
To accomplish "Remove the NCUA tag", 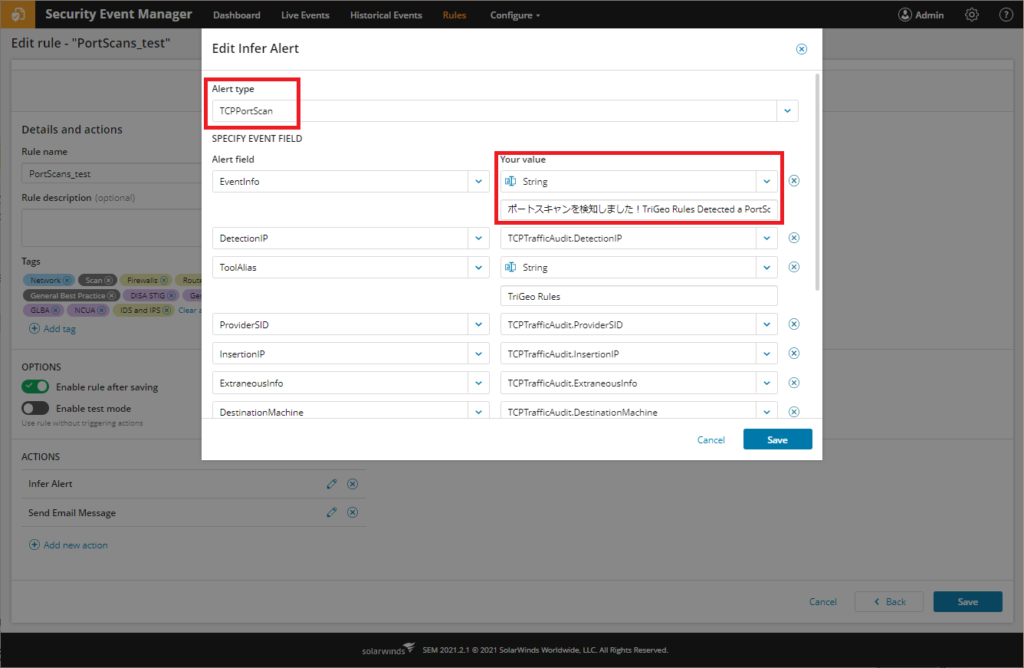I will (x=101, y=310).
